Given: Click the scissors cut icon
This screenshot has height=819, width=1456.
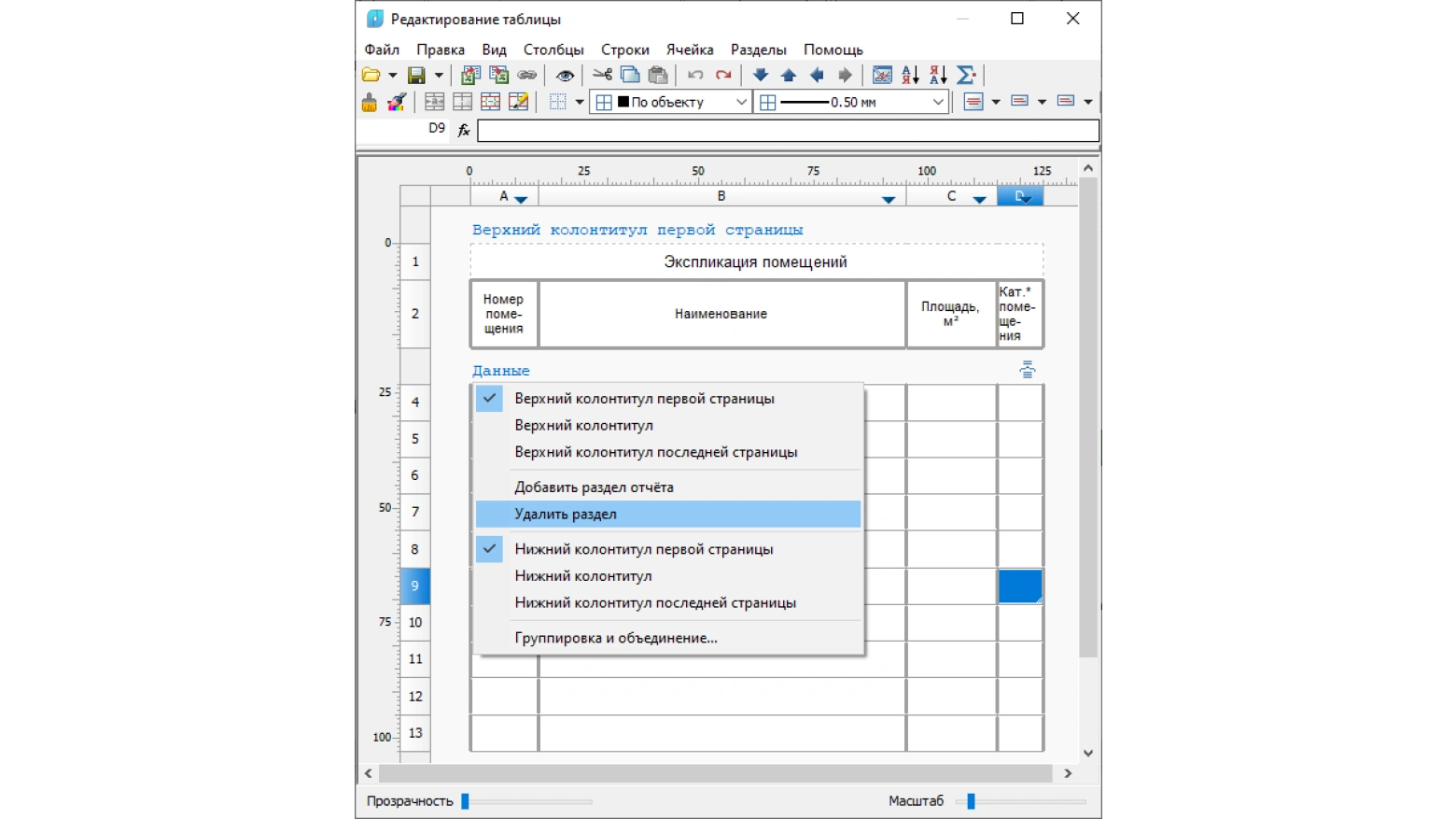Looking at the screenshot, I should click(x=602, y=75).
